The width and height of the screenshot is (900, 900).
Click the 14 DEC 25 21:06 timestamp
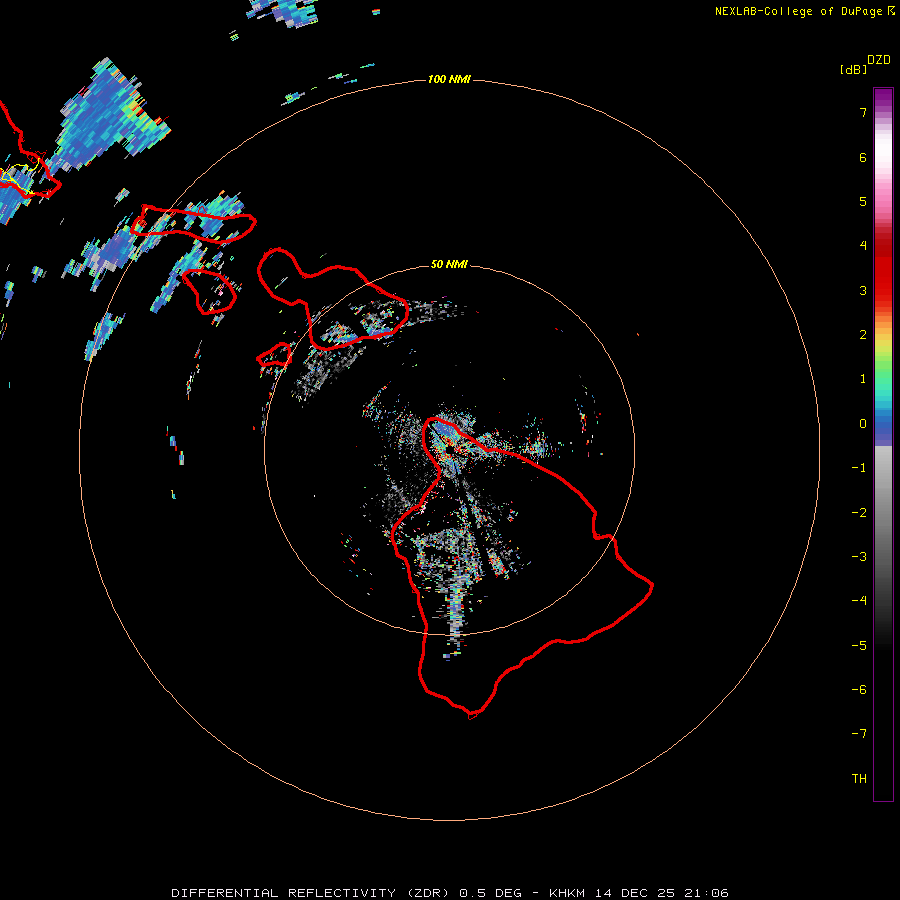[x=662, y=893]
